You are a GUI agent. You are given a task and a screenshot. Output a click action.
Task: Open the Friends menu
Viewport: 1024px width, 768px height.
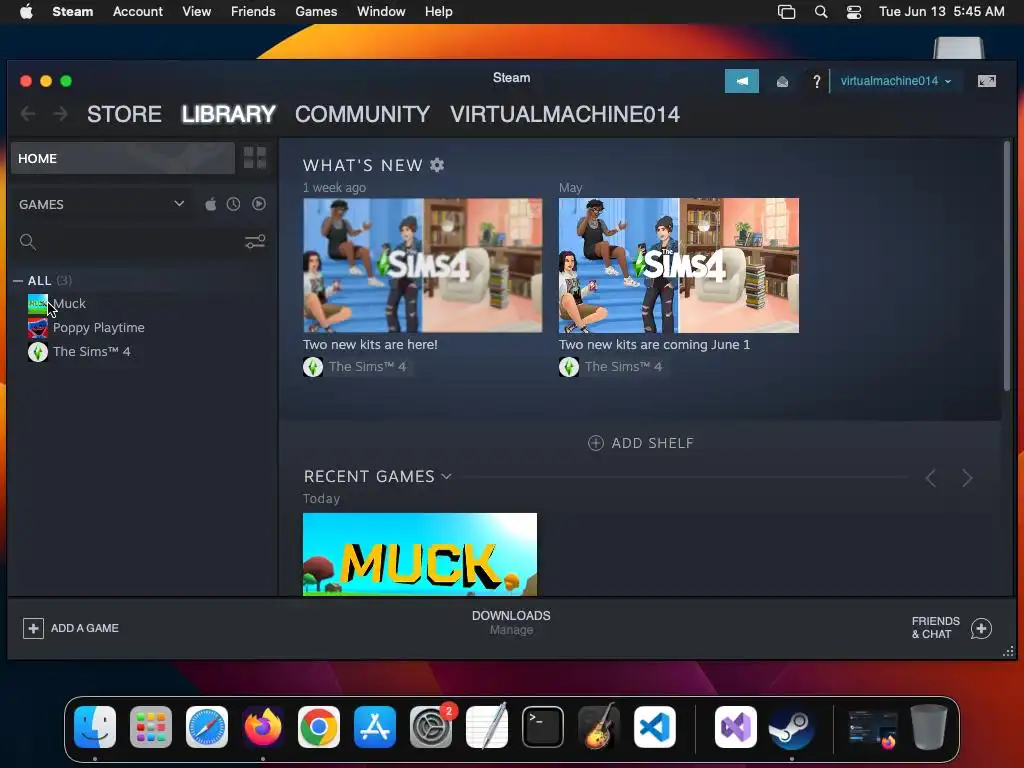coord(253,12)
